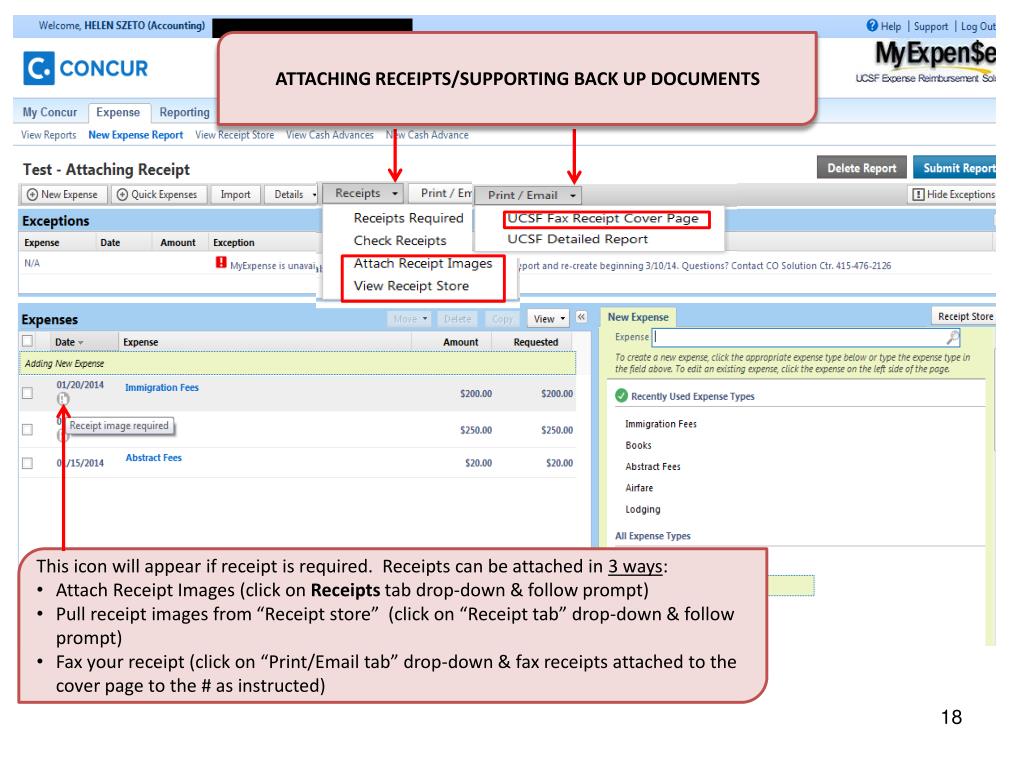Click the Hide Exceptions button
Viewport: 1024px width, 768px height.
click(x=953, y=195)
